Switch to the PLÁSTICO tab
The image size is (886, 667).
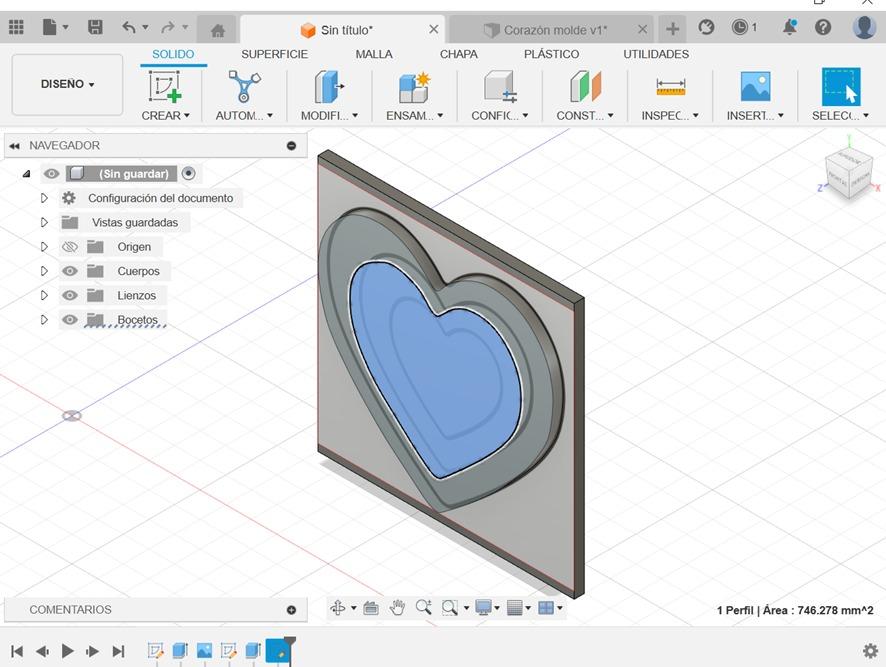coord(551,54)
